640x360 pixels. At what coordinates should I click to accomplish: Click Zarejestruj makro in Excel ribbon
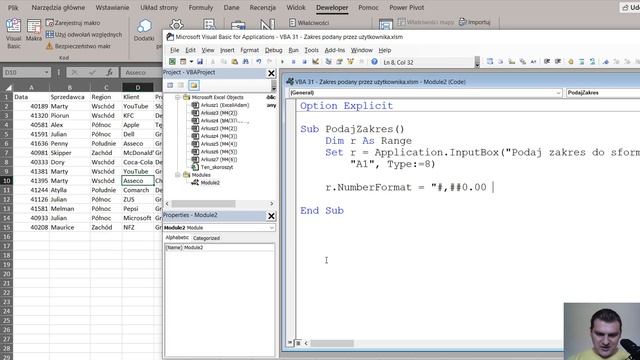[73, 23]
